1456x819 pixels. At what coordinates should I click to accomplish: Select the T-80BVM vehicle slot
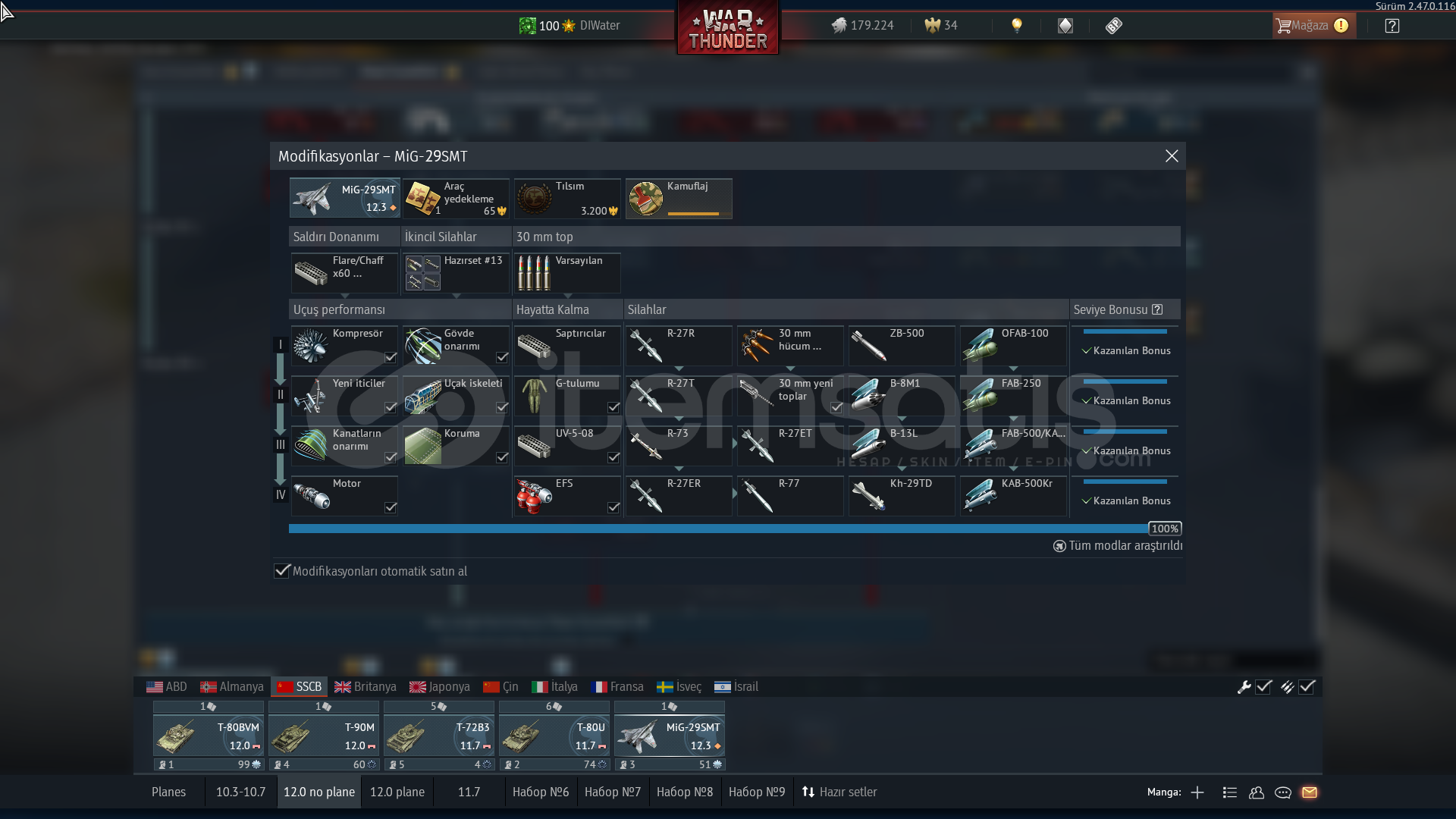click(209, 736)
